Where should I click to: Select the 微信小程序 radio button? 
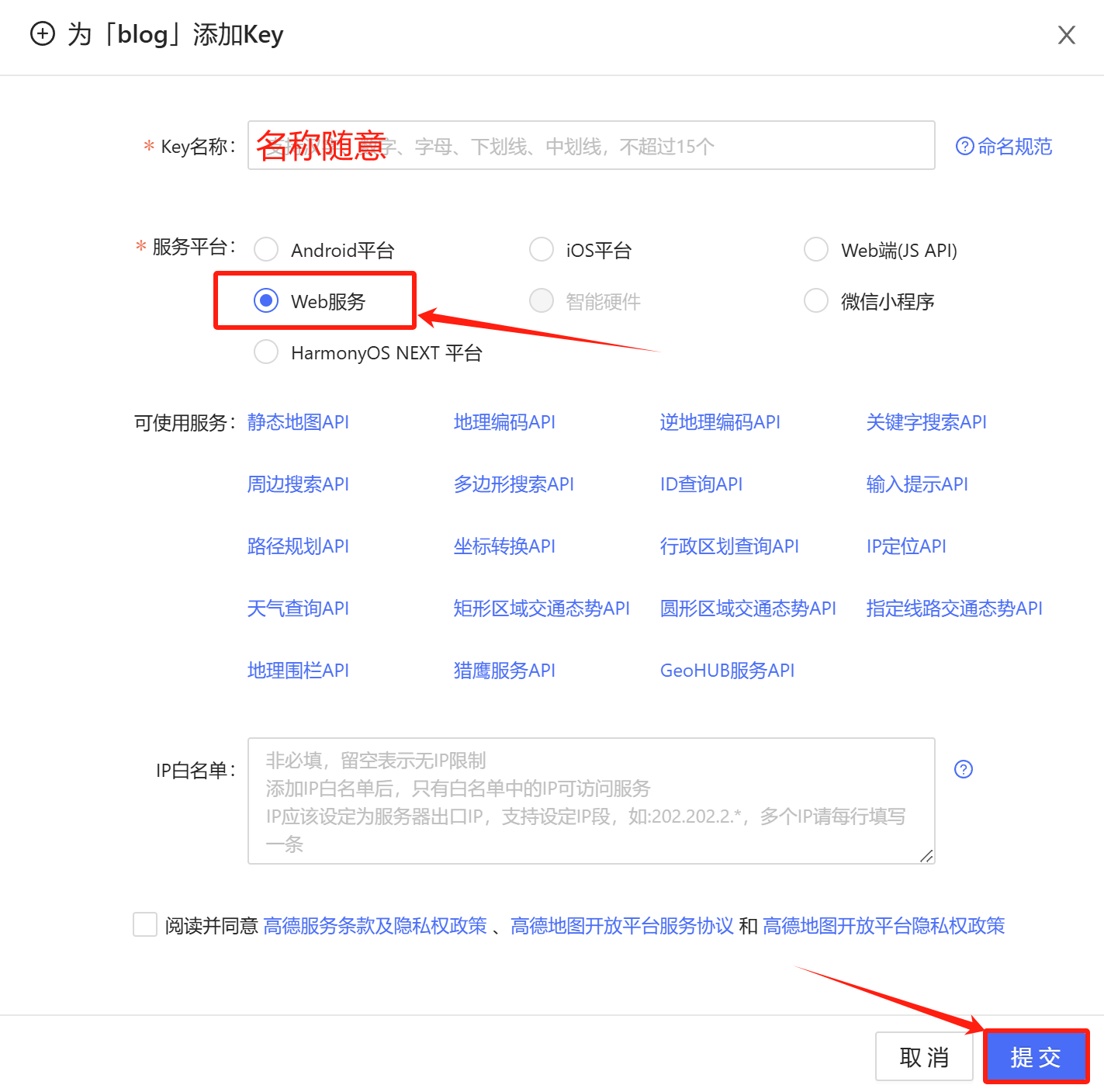click(x=816, y=300)
